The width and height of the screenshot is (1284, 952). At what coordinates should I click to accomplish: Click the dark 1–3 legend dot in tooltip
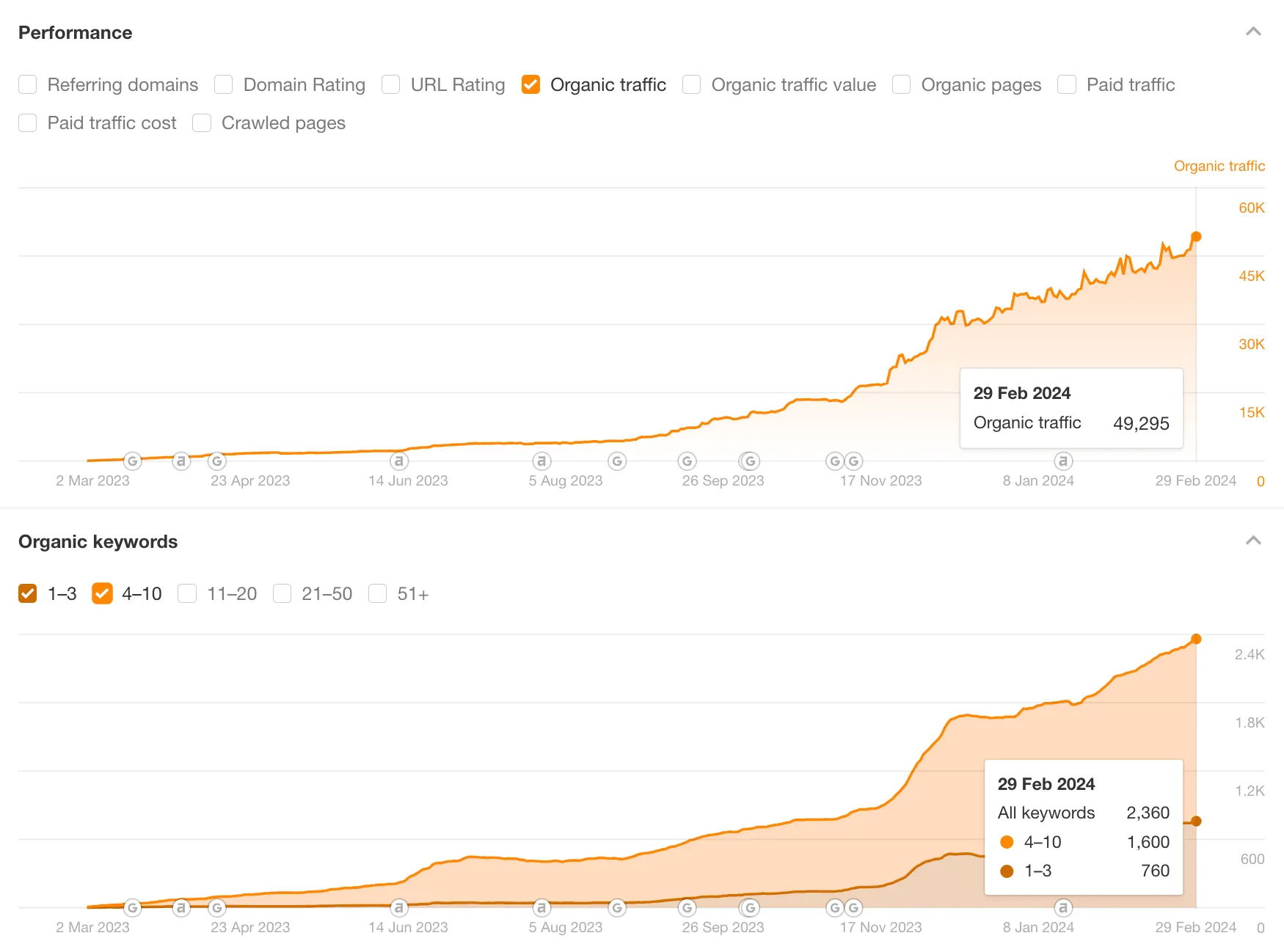pos(1007,871)
